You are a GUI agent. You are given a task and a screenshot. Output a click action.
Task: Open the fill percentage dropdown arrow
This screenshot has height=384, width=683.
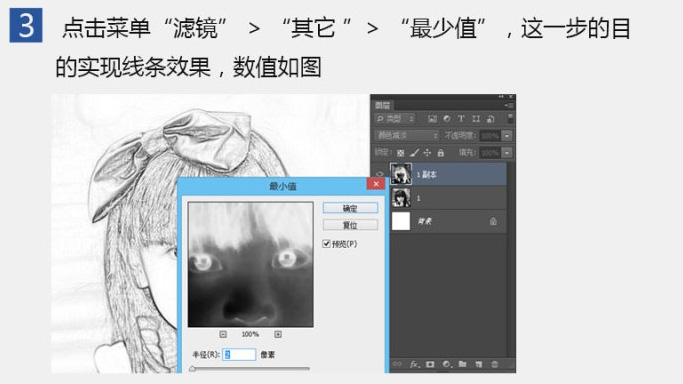coord(507,153)
